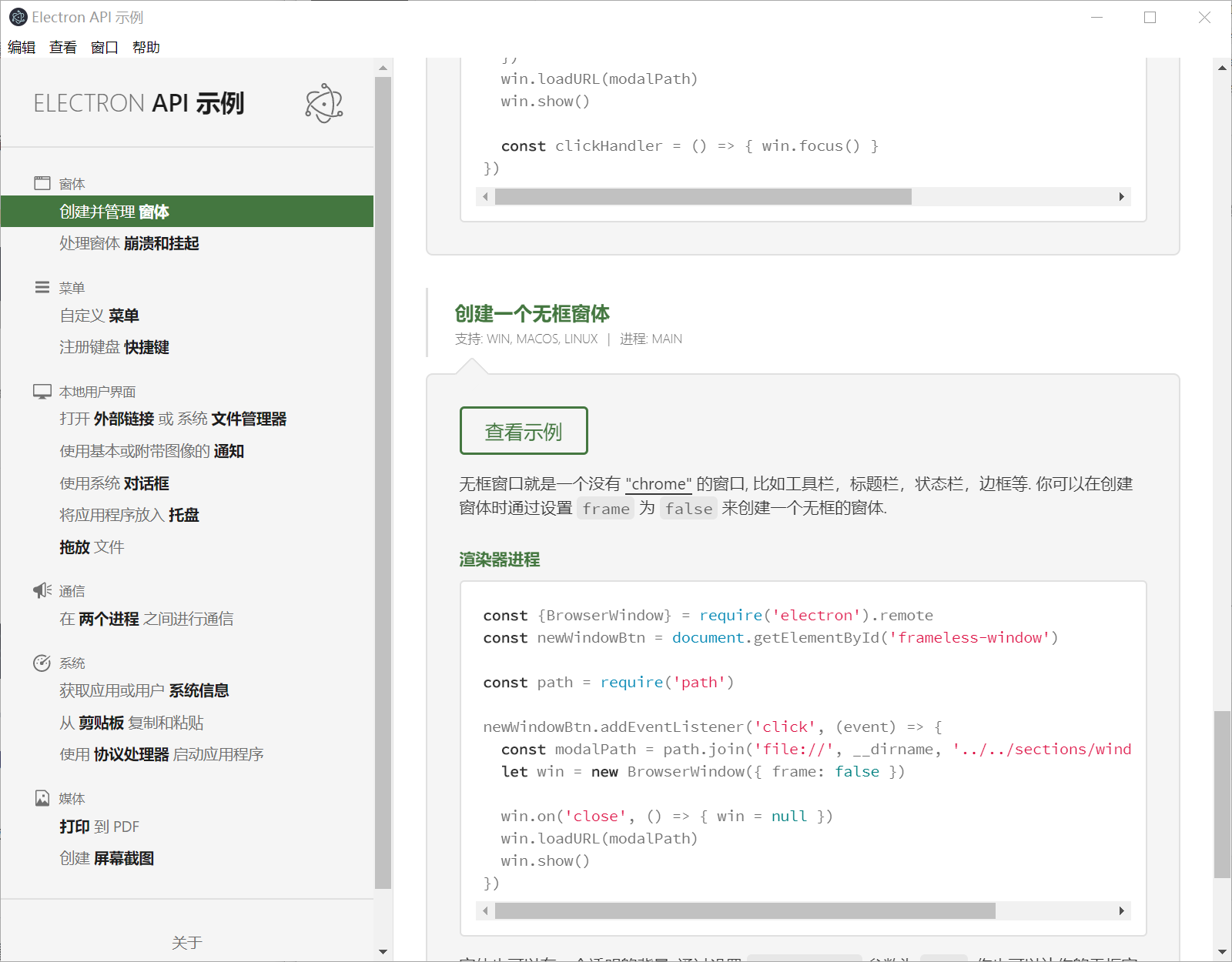Click the window icon beside 窗体
Image resolution: width=1232 pixels, height=962 pixels.
pos(42,182)
